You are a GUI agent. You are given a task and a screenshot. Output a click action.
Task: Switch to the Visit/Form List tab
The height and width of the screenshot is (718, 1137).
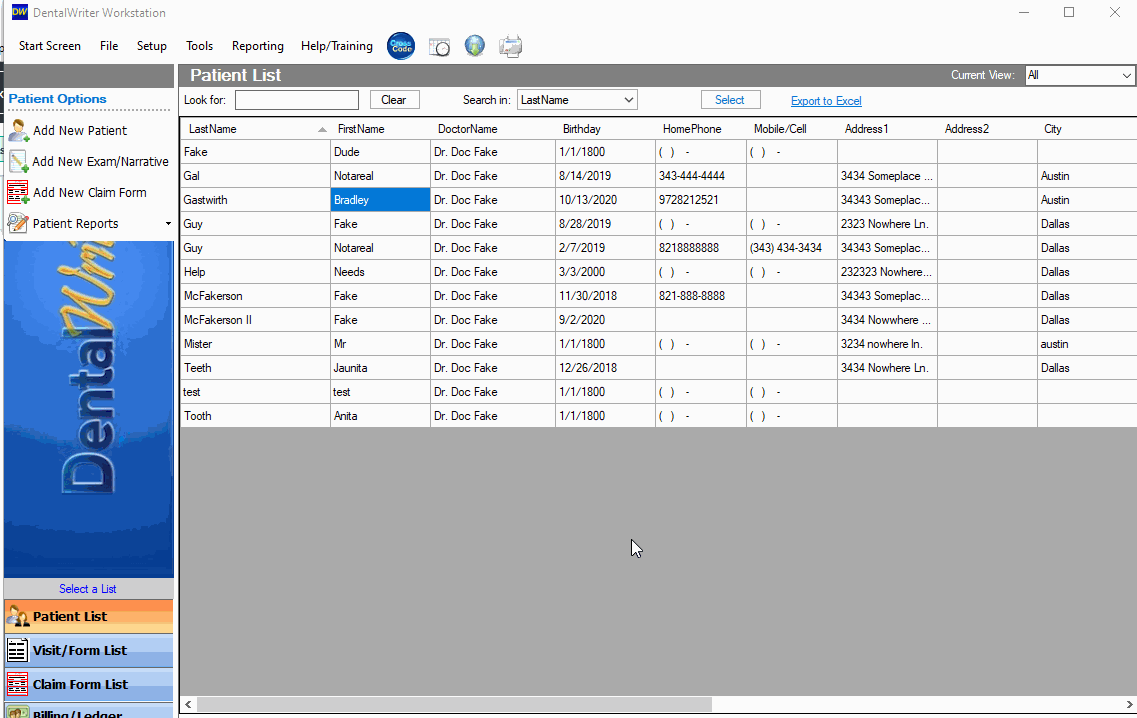point(88,651)
